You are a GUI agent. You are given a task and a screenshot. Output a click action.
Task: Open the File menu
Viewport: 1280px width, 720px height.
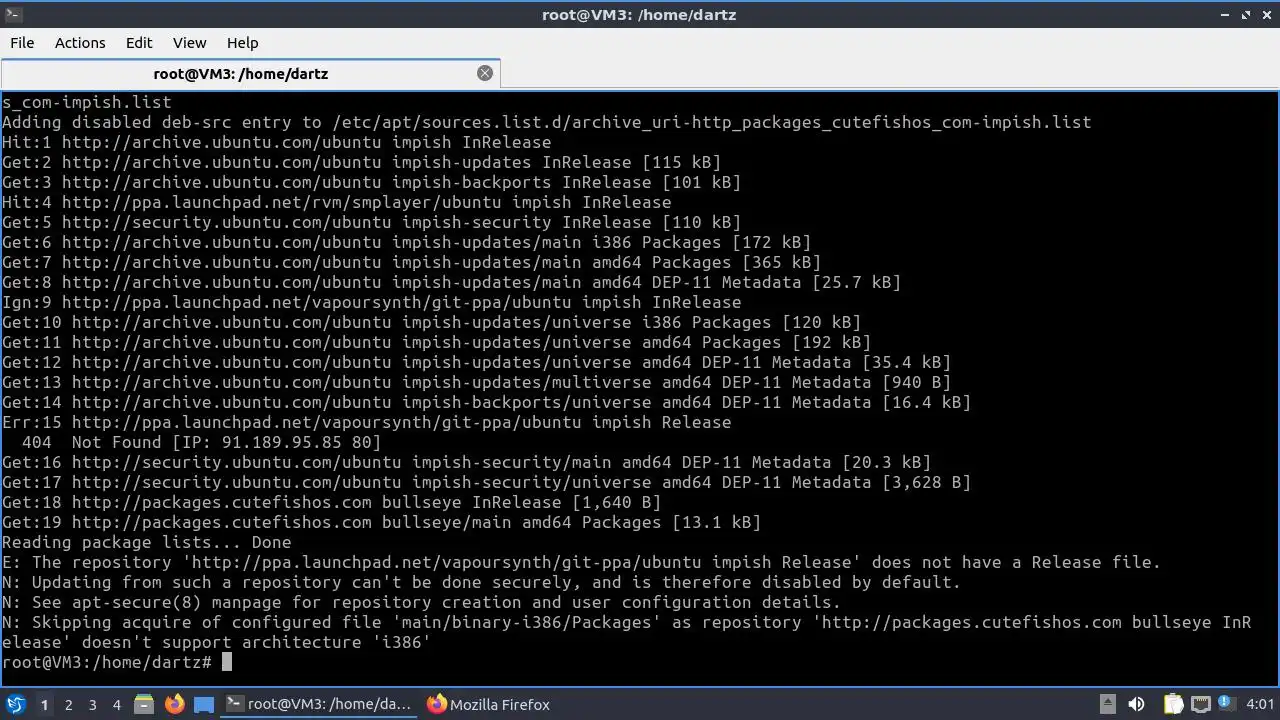(22, 43)
